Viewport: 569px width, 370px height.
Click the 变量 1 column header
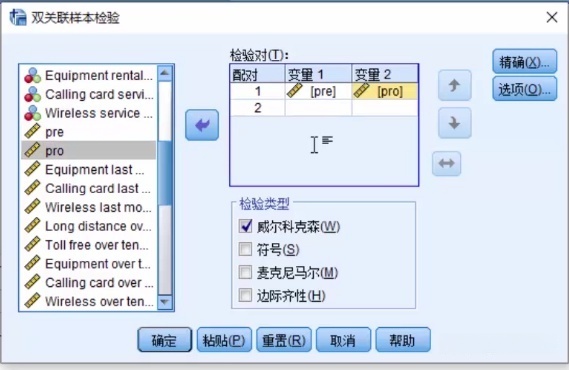[318, 74]
